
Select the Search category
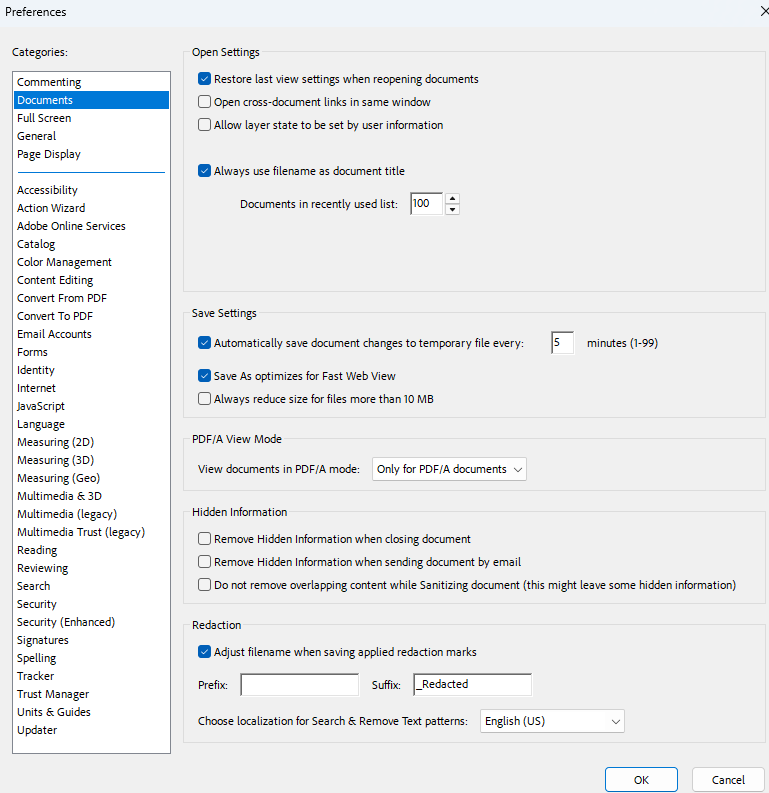[91, 586]
